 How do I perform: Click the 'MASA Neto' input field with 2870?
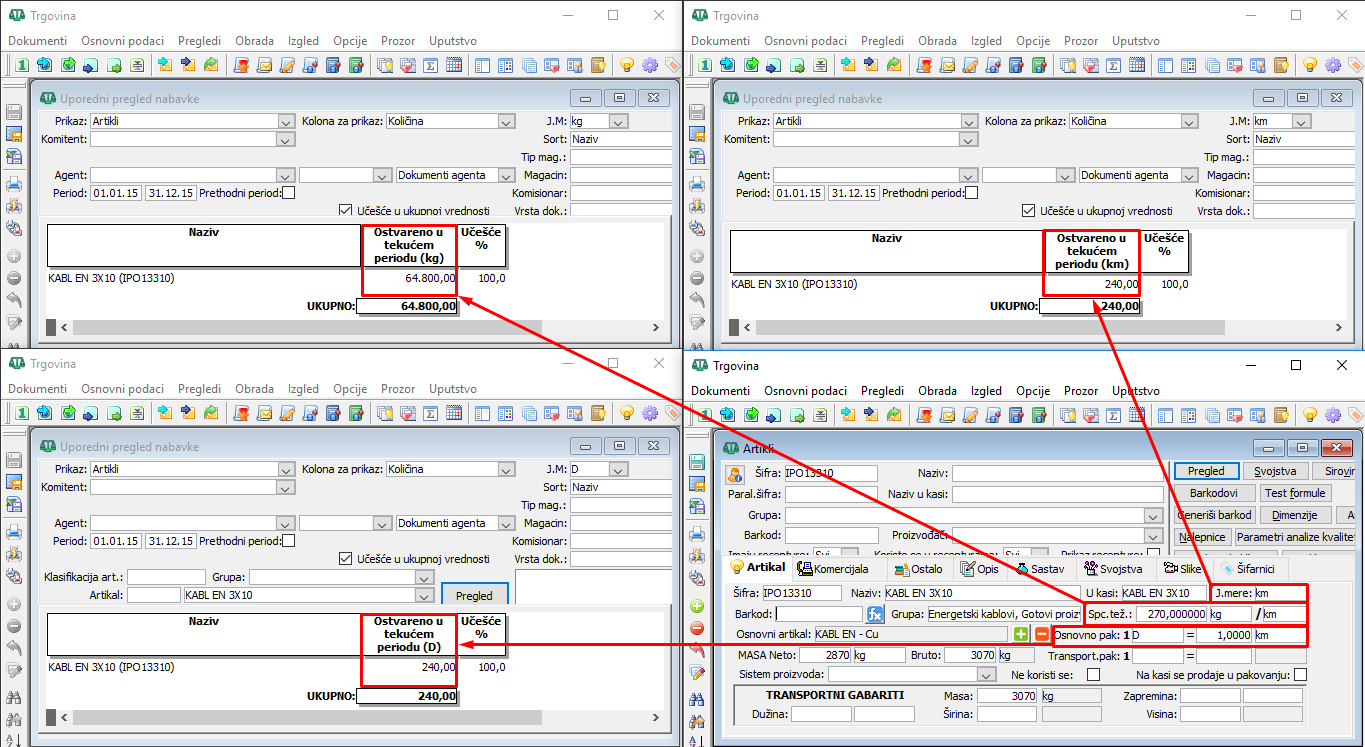(825, 655)
